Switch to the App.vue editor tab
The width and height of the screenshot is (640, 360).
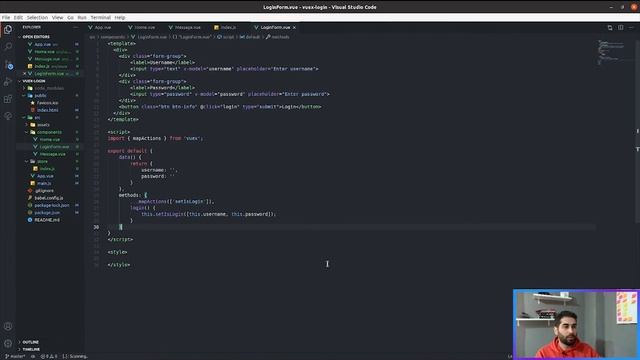(103, 27)
